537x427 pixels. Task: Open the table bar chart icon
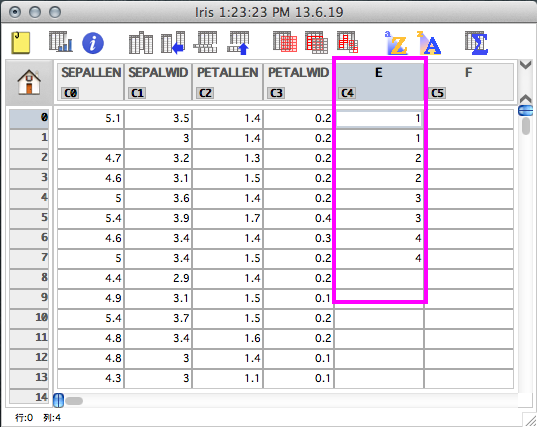pos(61,41)
